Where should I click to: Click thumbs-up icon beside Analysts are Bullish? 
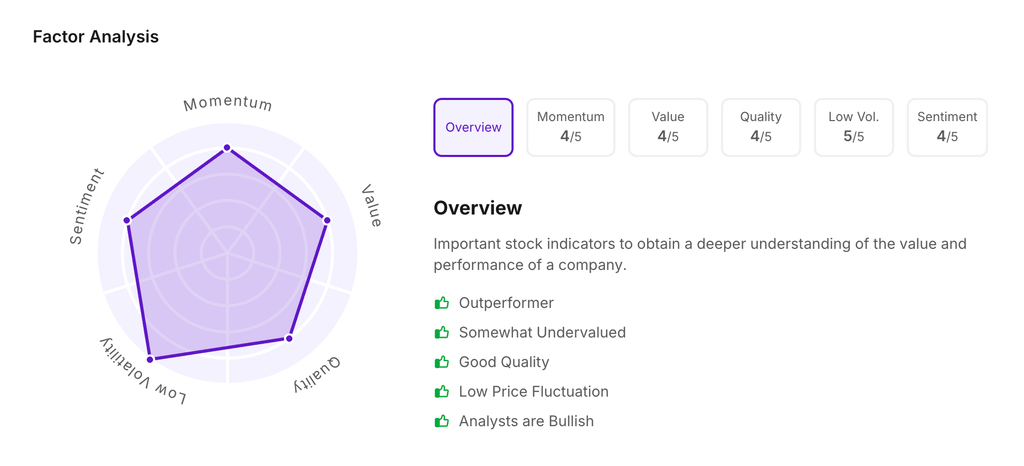[x=441, y=421]
